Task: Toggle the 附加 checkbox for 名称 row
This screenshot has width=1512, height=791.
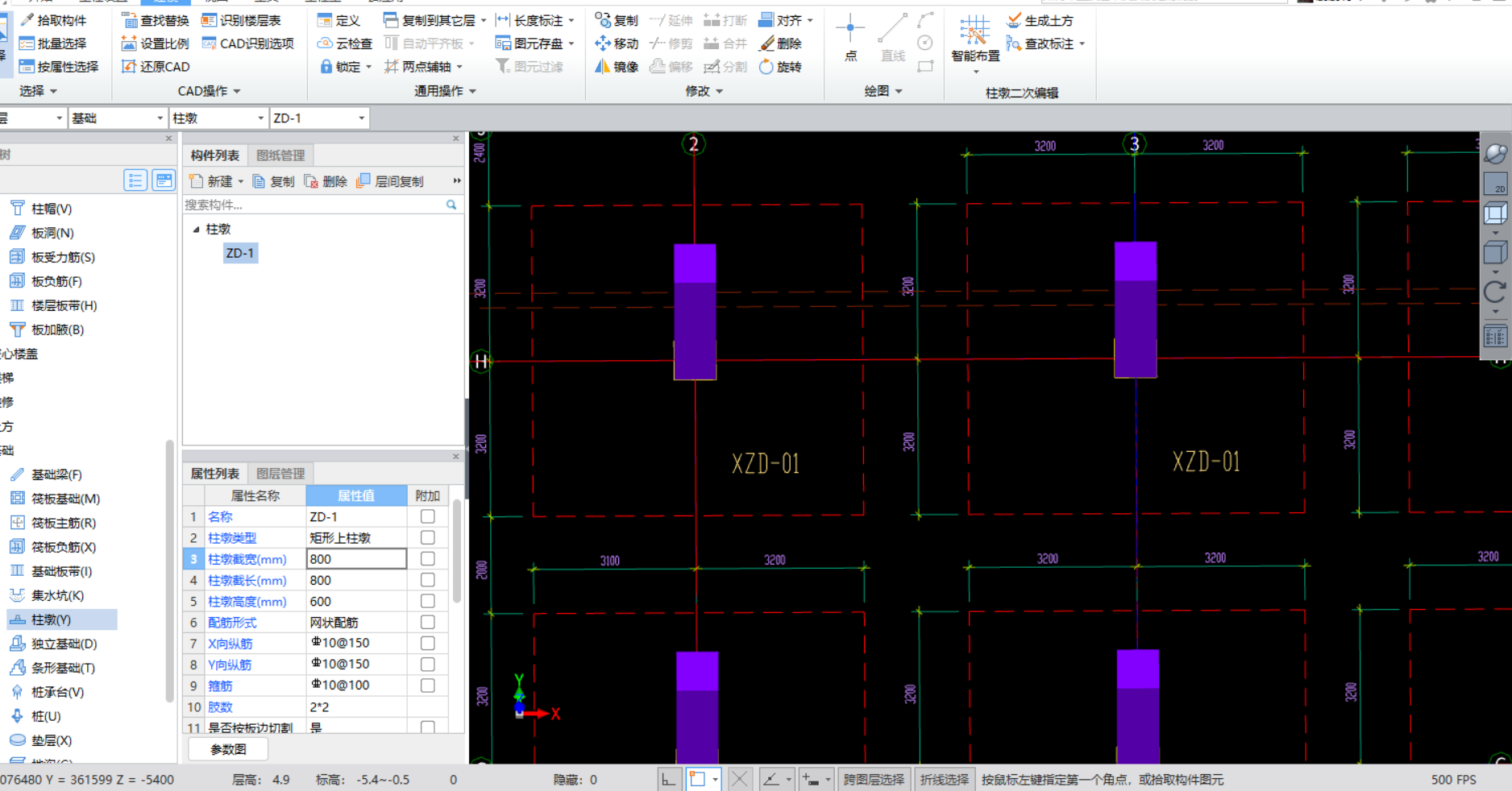Action: point(428,516)
